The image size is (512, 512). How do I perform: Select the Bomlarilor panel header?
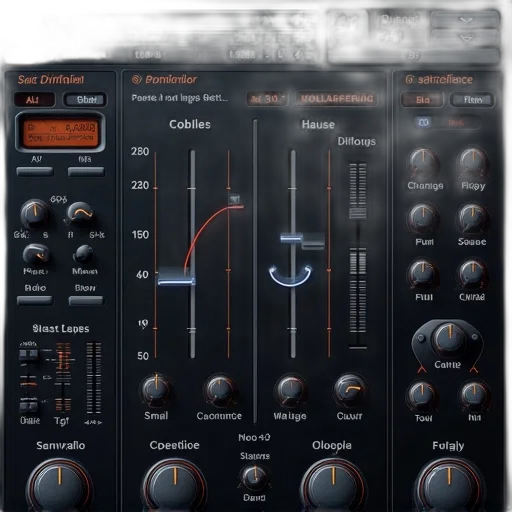[x=171, y=80]
